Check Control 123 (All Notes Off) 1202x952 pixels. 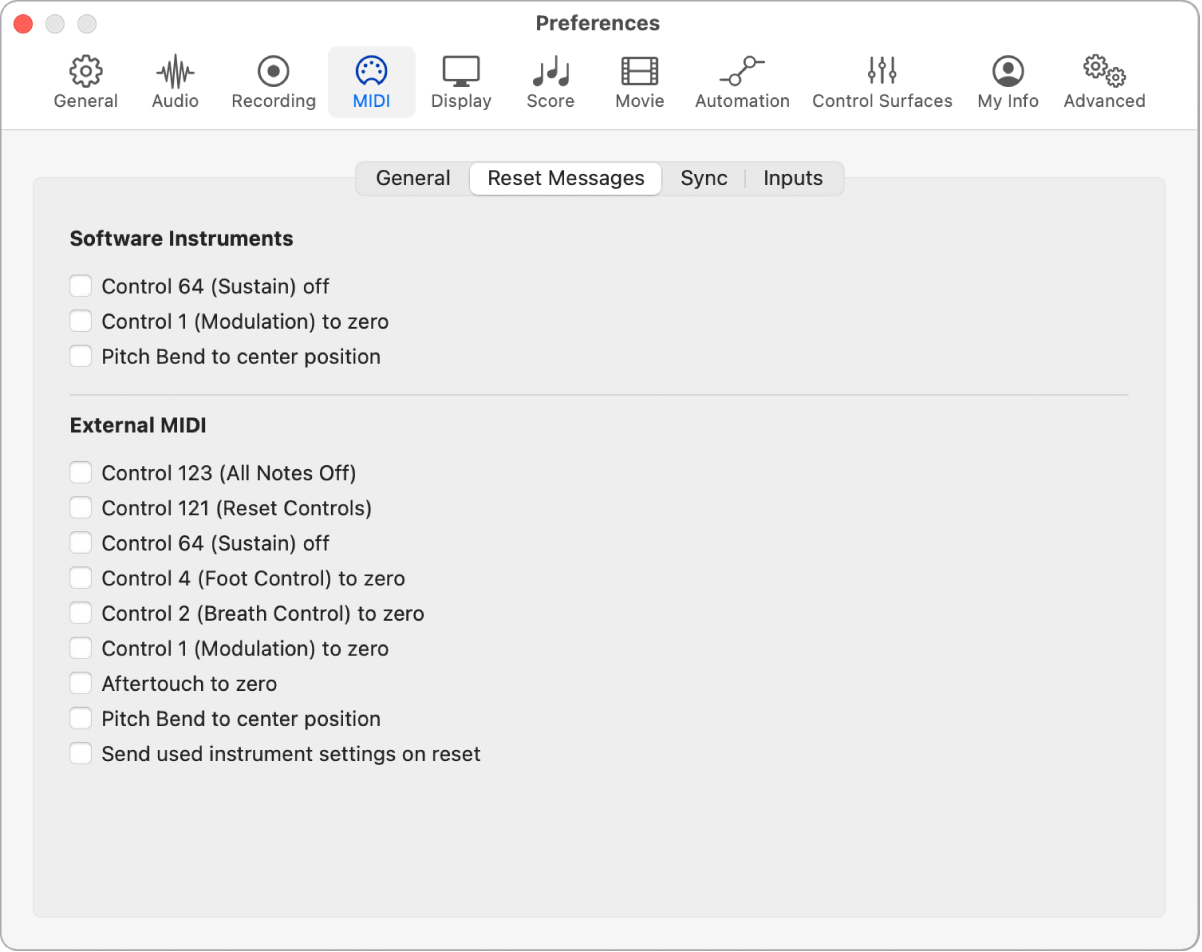pos(80,472)
